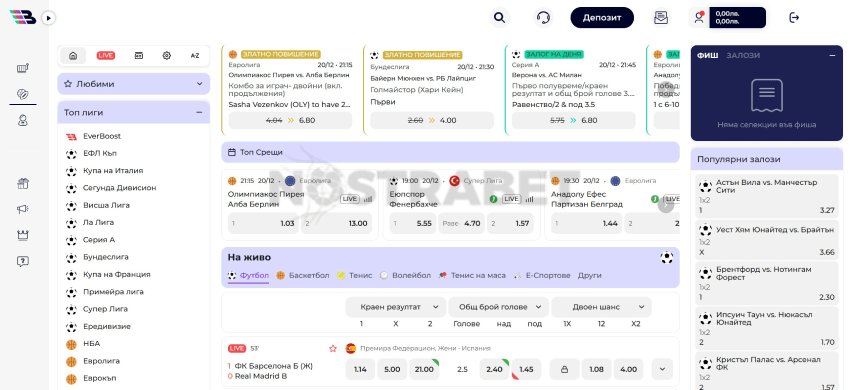Open popular bet Ипсуич Таун vs. Нюкасъл Юнайтед

767,329
